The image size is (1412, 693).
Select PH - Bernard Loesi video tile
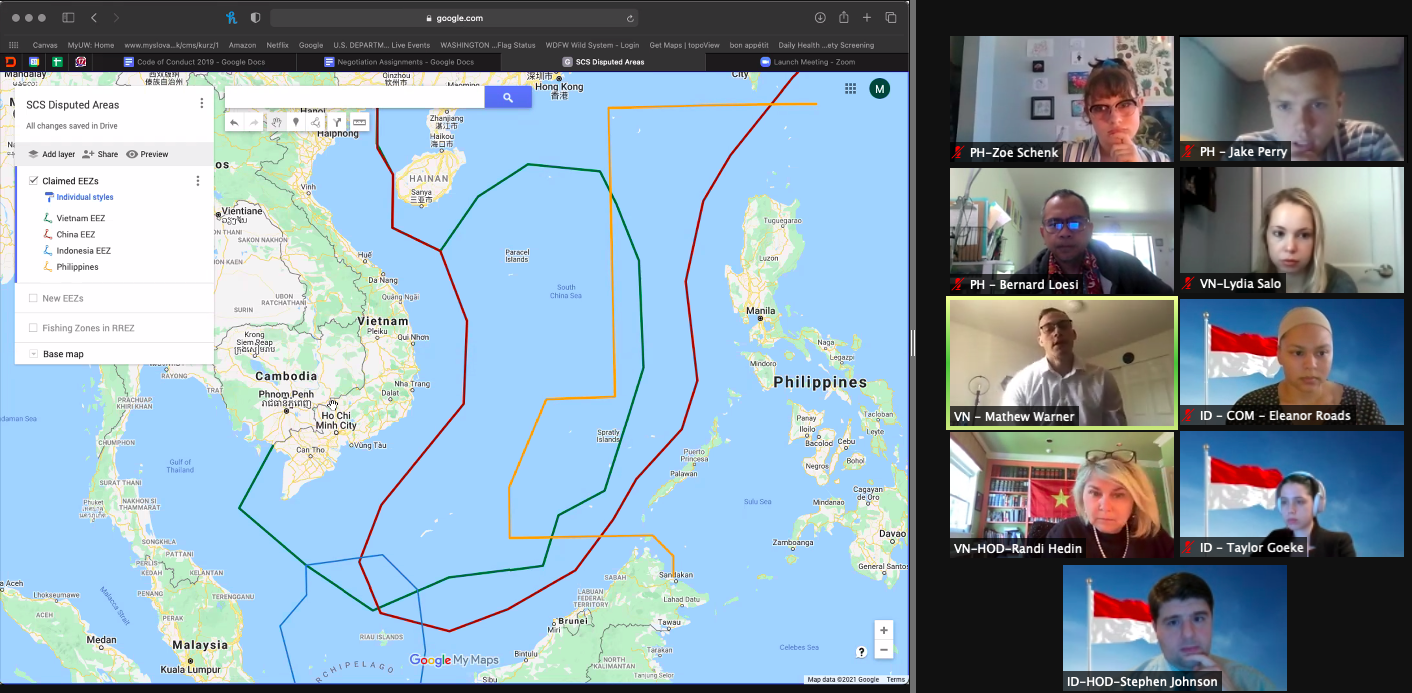click(x=1062, y=230)
